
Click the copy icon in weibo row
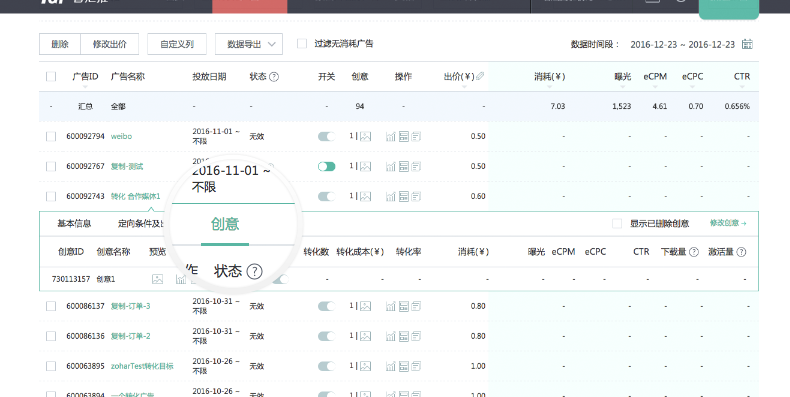tap(416, 137)
